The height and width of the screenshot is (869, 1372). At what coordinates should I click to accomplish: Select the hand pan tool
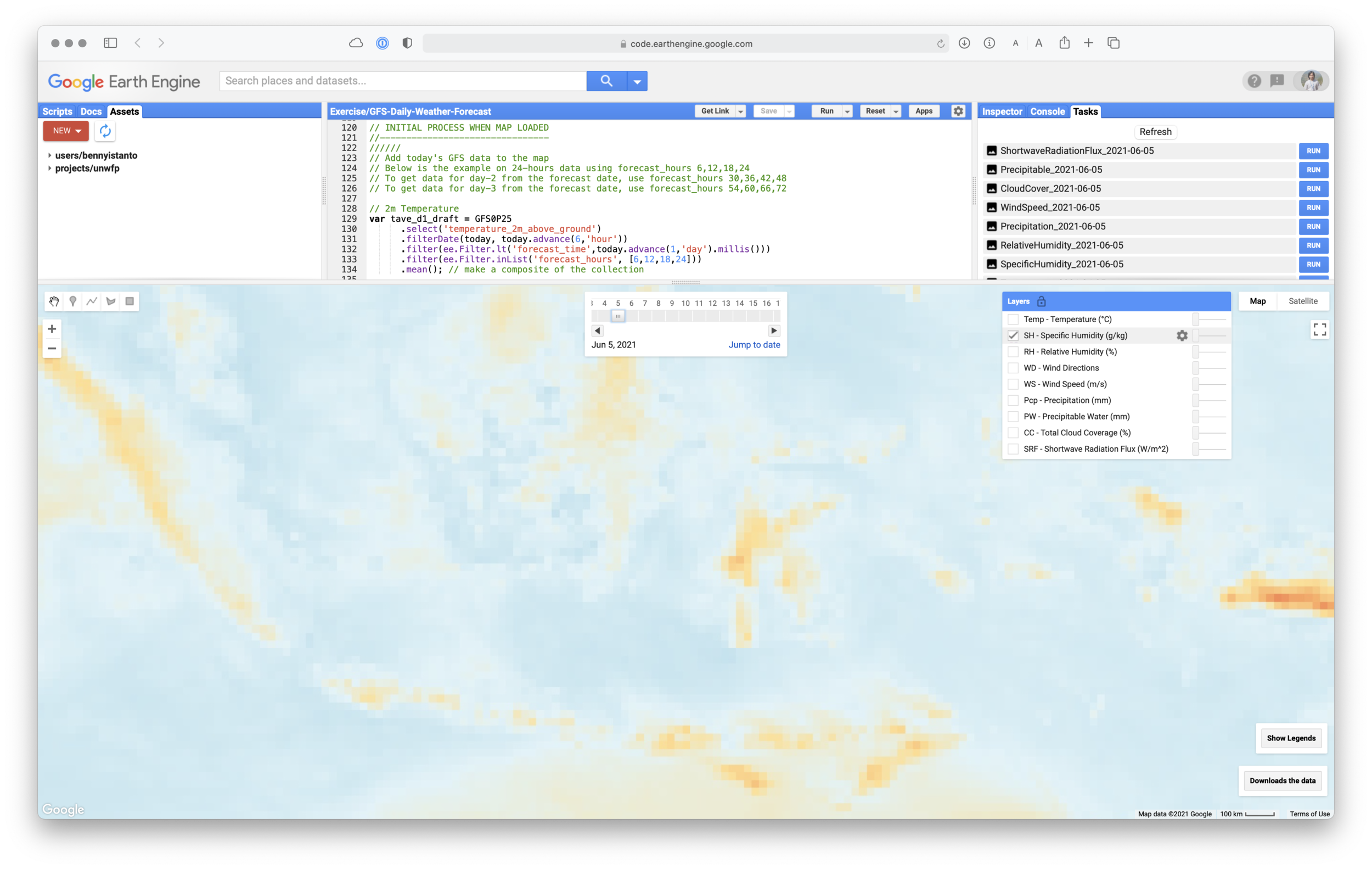click(54, 301)
